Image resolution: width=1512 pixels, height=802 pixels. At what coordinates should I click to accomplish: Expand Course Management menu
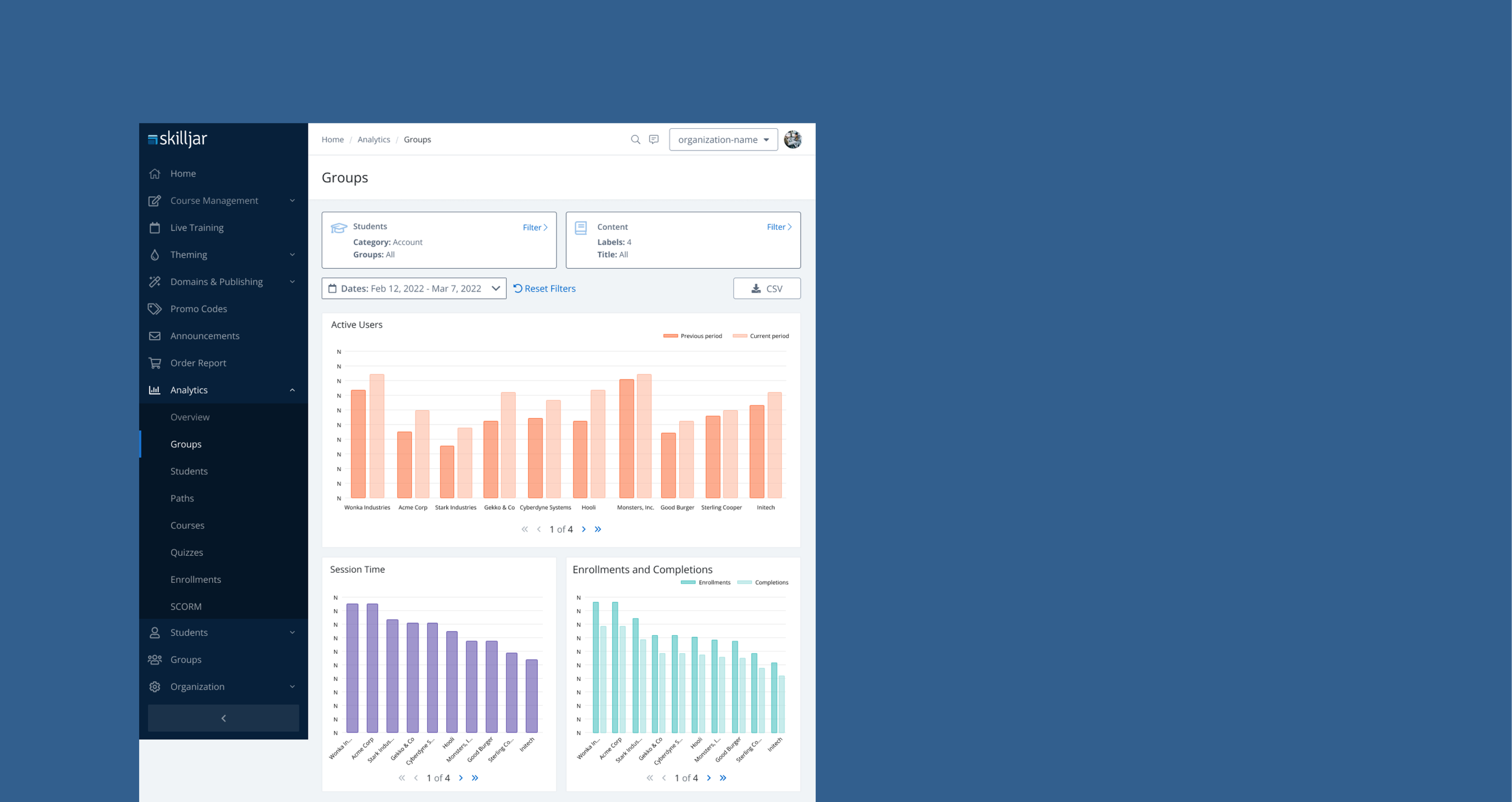click(x=224, y=201)
